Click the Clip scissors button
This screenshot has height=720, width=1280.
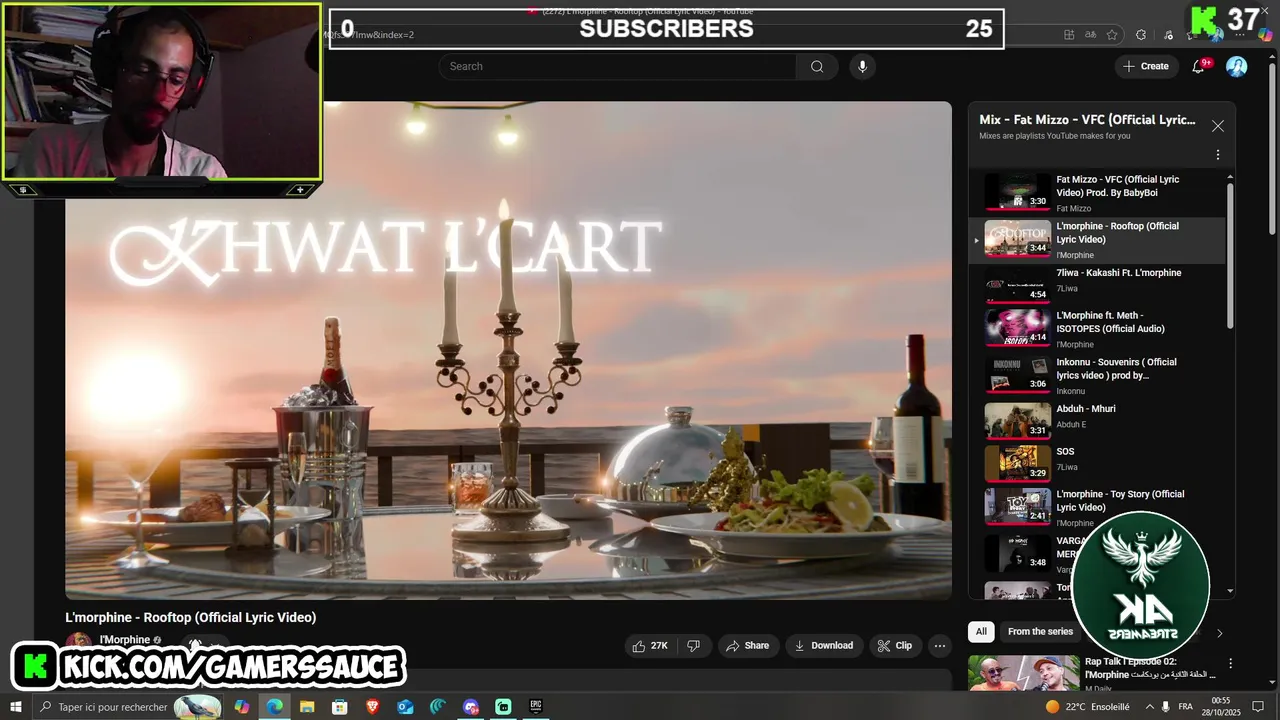[x=894, y=646]
